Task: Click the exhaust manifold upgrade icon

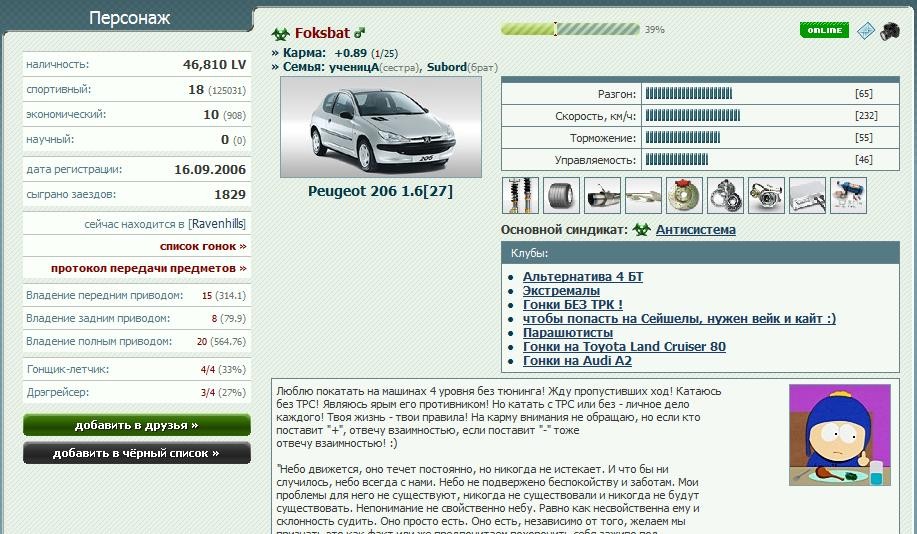Action: (x=643, y=195)
